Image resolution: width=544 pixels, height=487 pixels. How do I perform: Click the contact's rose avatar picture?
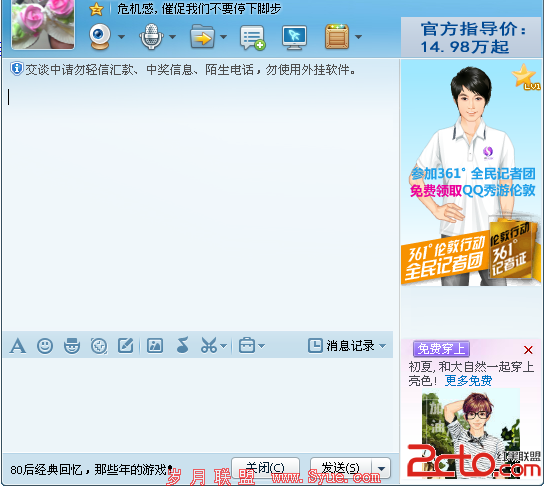point(43,24)
